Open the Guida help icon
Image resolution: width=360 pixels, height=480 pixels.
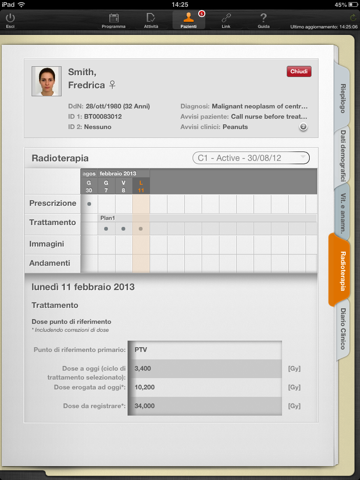click(263, 18)
